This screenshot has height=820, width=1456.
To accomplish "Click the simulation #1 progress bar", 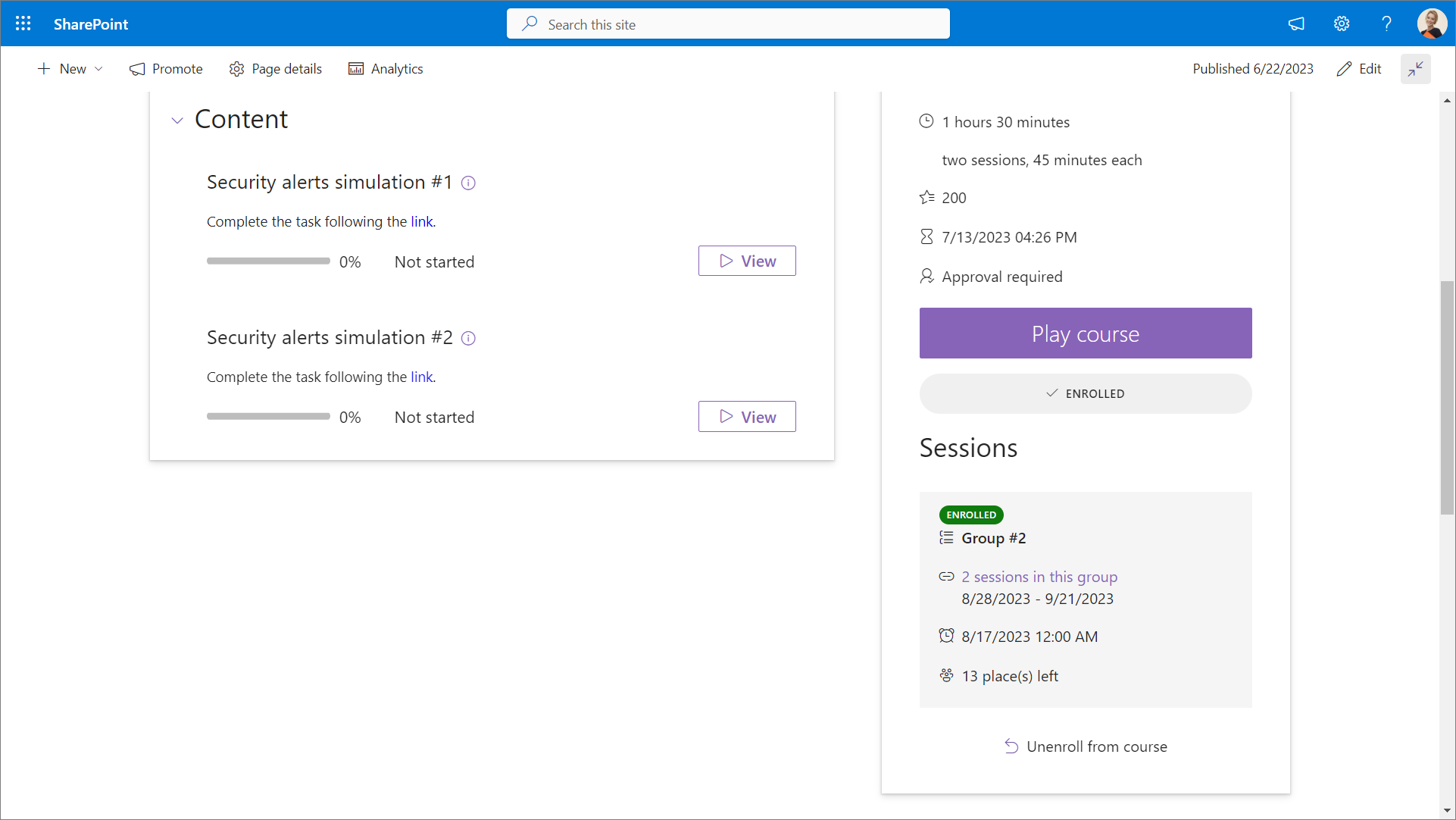I will coord(268,261).
